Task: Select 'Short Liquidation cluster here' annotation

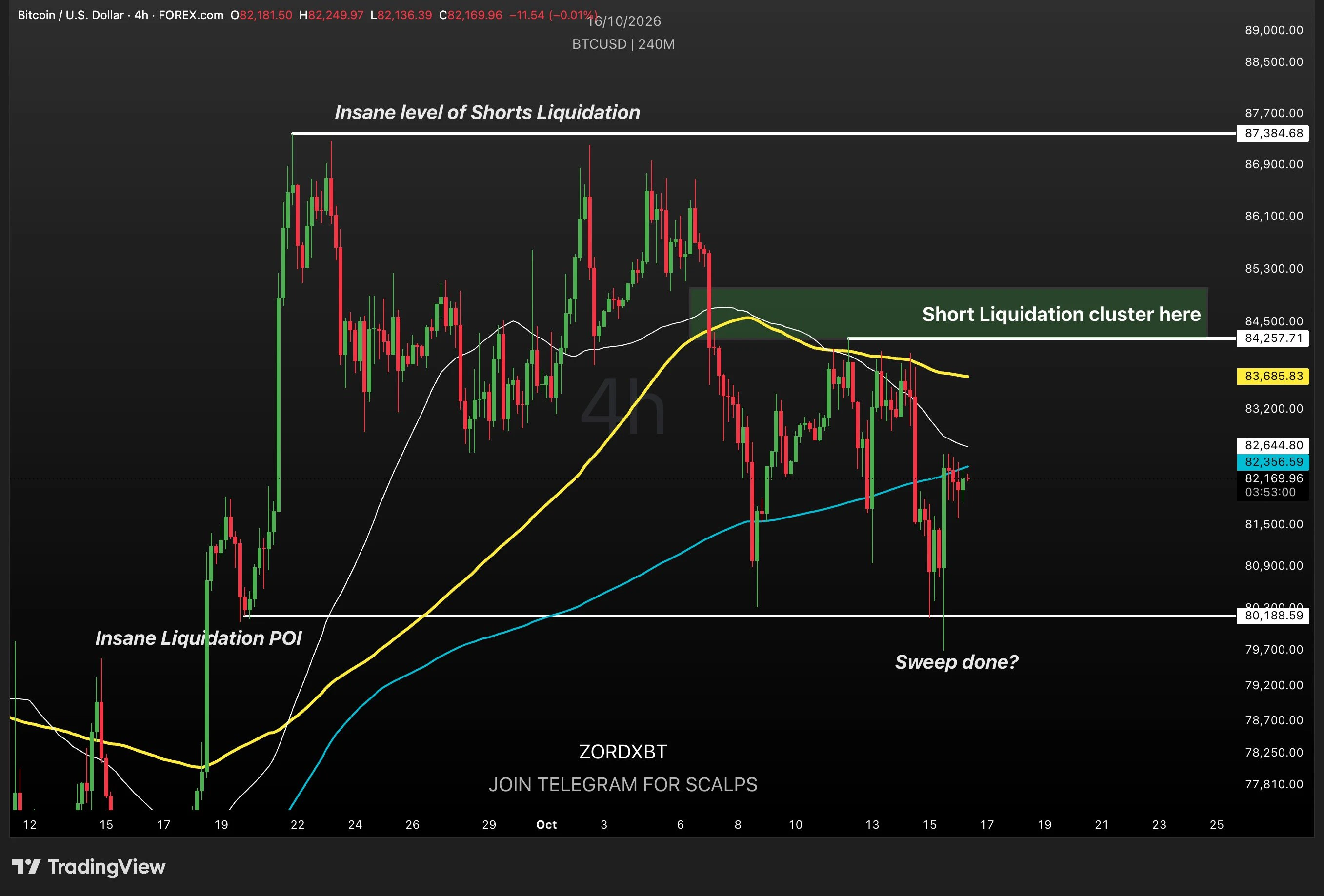Action: point(1062,315)
